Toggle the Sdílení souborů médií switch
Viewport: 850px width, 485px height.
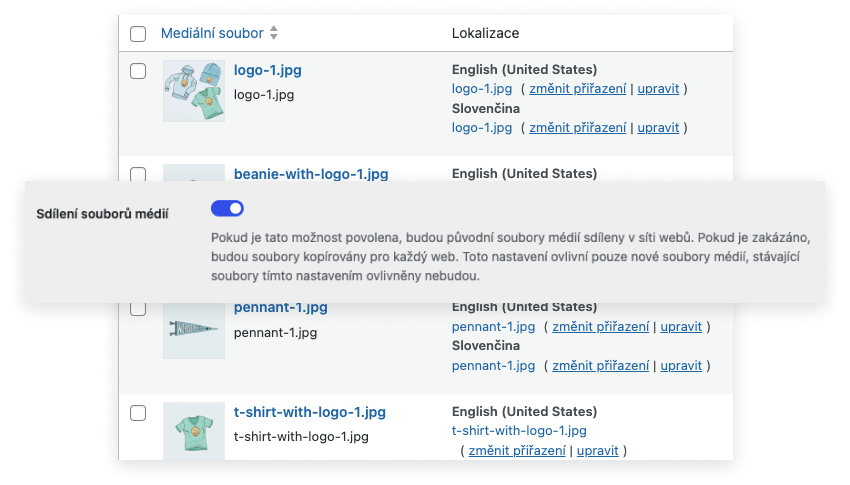[227, 209]
